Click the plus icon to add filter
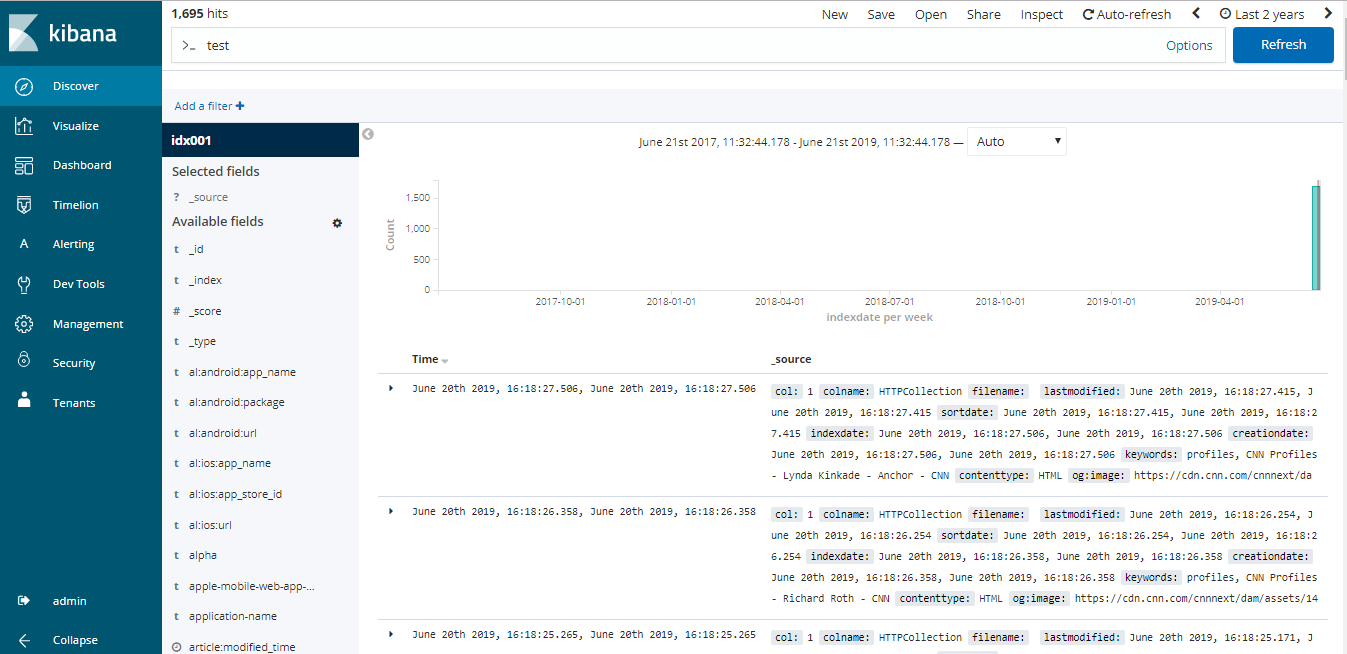Screen dimensions: 1347x654 (x=240, y=106)
